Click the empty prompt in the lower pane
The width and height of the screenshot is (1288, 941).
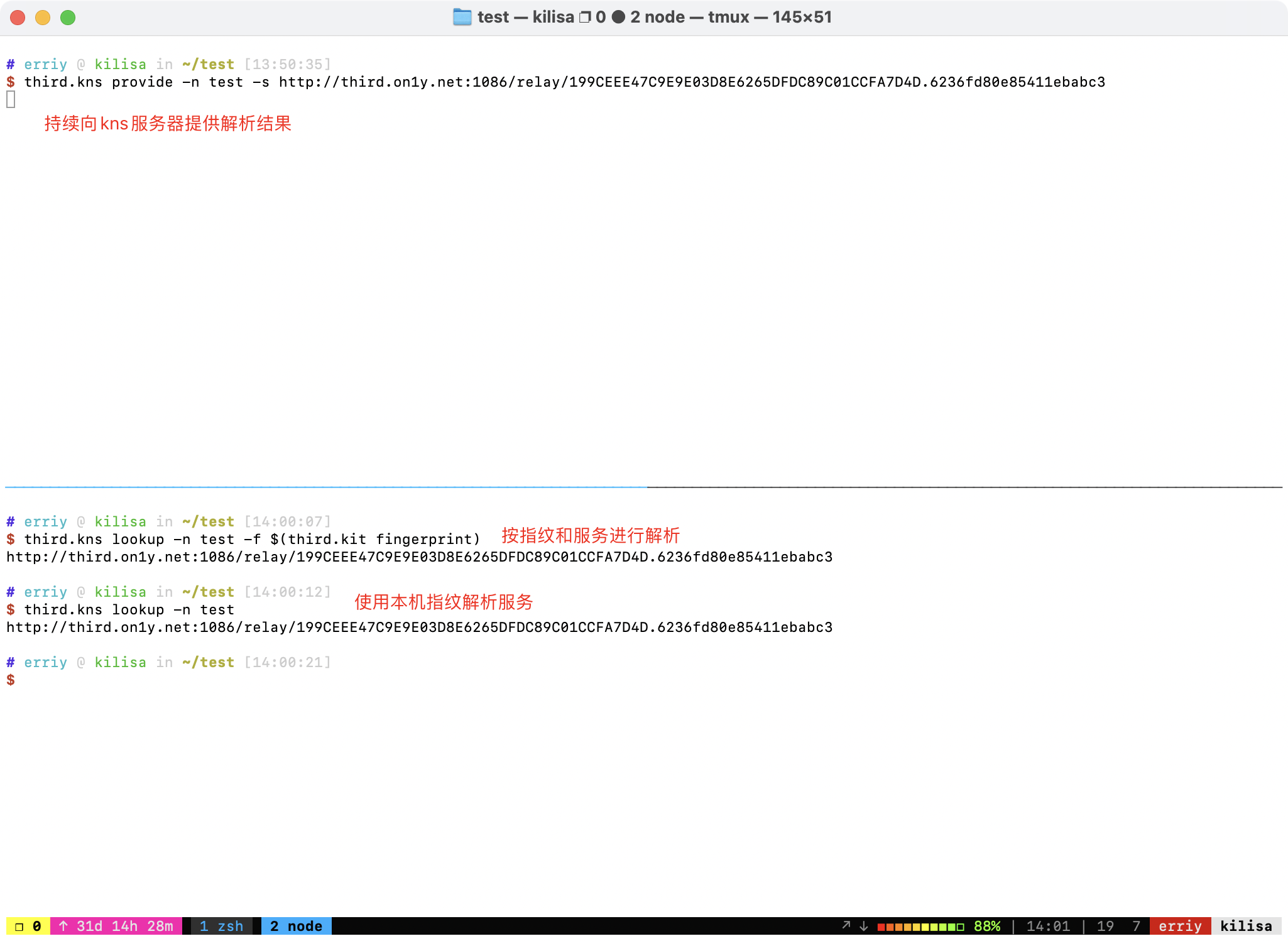[11, 680]
